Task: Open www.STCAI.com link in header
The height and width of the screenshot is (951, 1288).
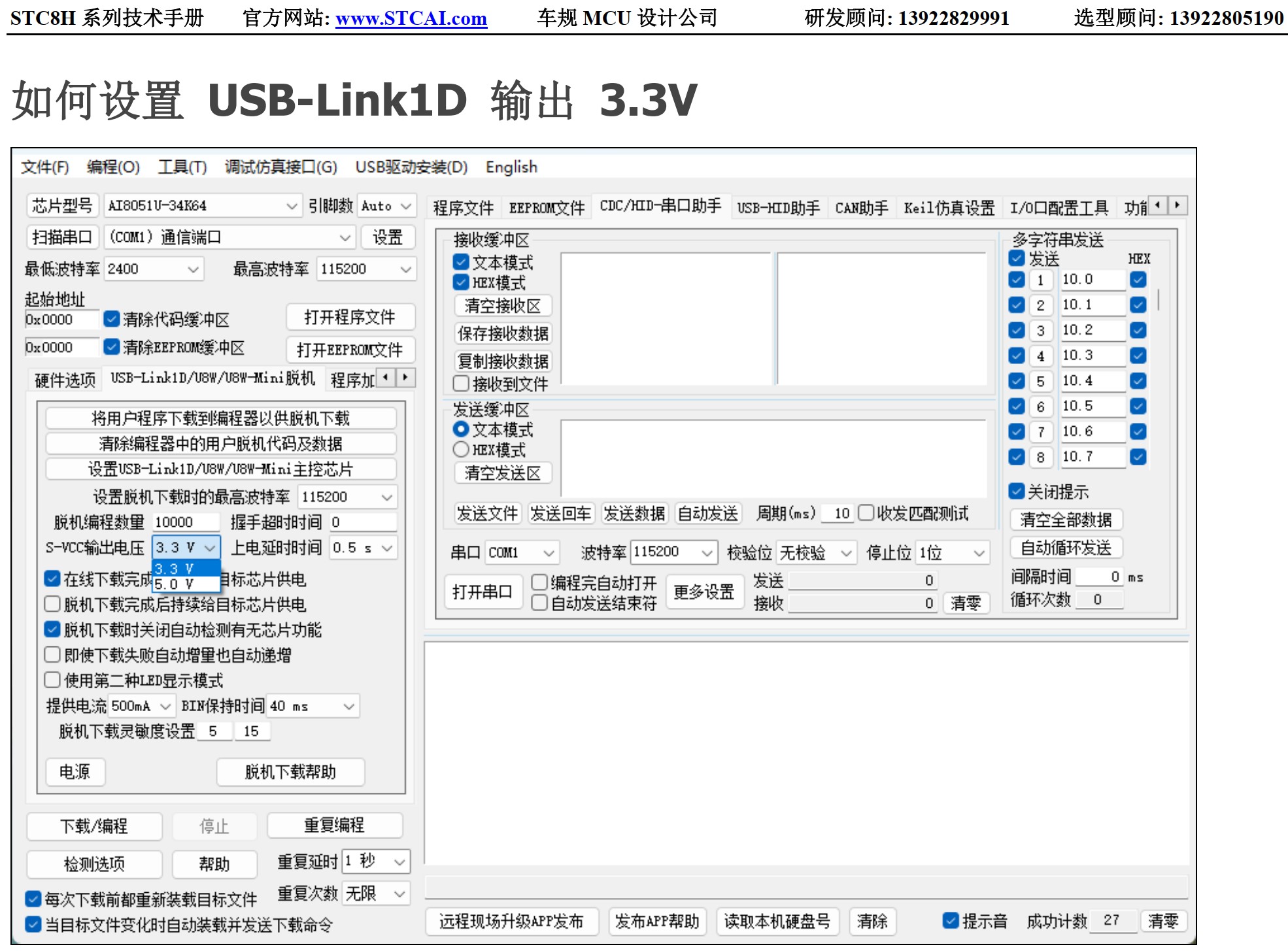Action: pyautogui.click(x=411, y=18)
